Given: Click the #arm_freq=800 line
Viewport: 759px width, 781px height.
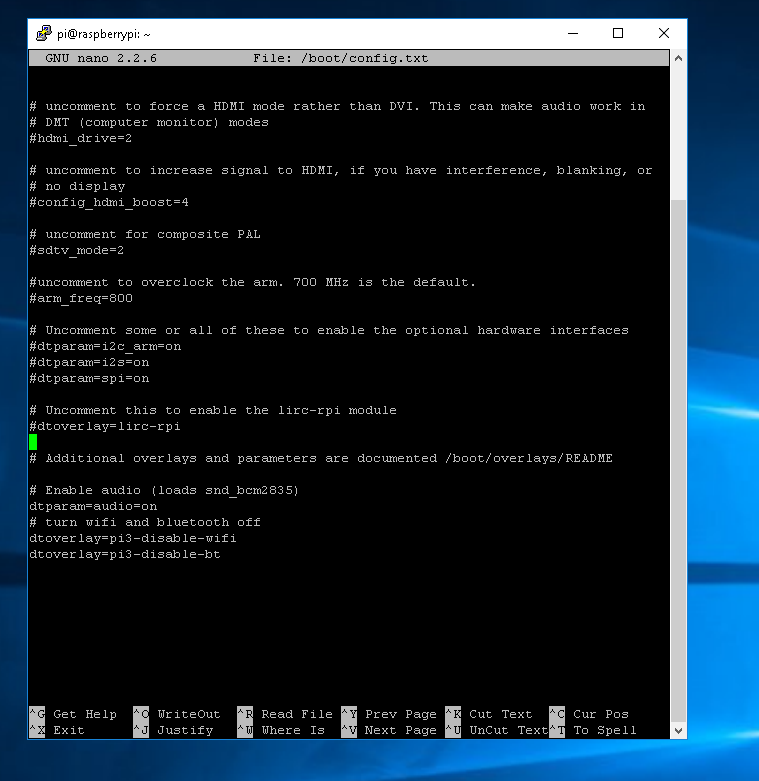Looking at the screenshot, I should point(81,298).
